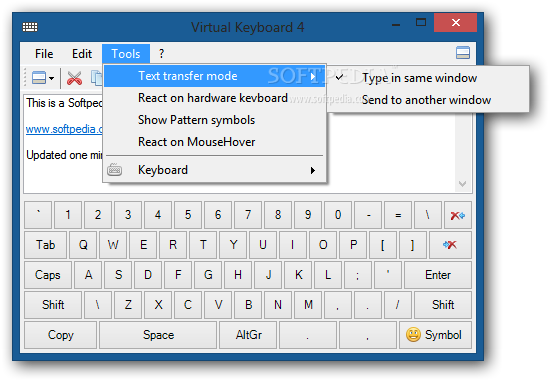Click the W key
Viewport: 550px width, 381px height.
point(113,245)
